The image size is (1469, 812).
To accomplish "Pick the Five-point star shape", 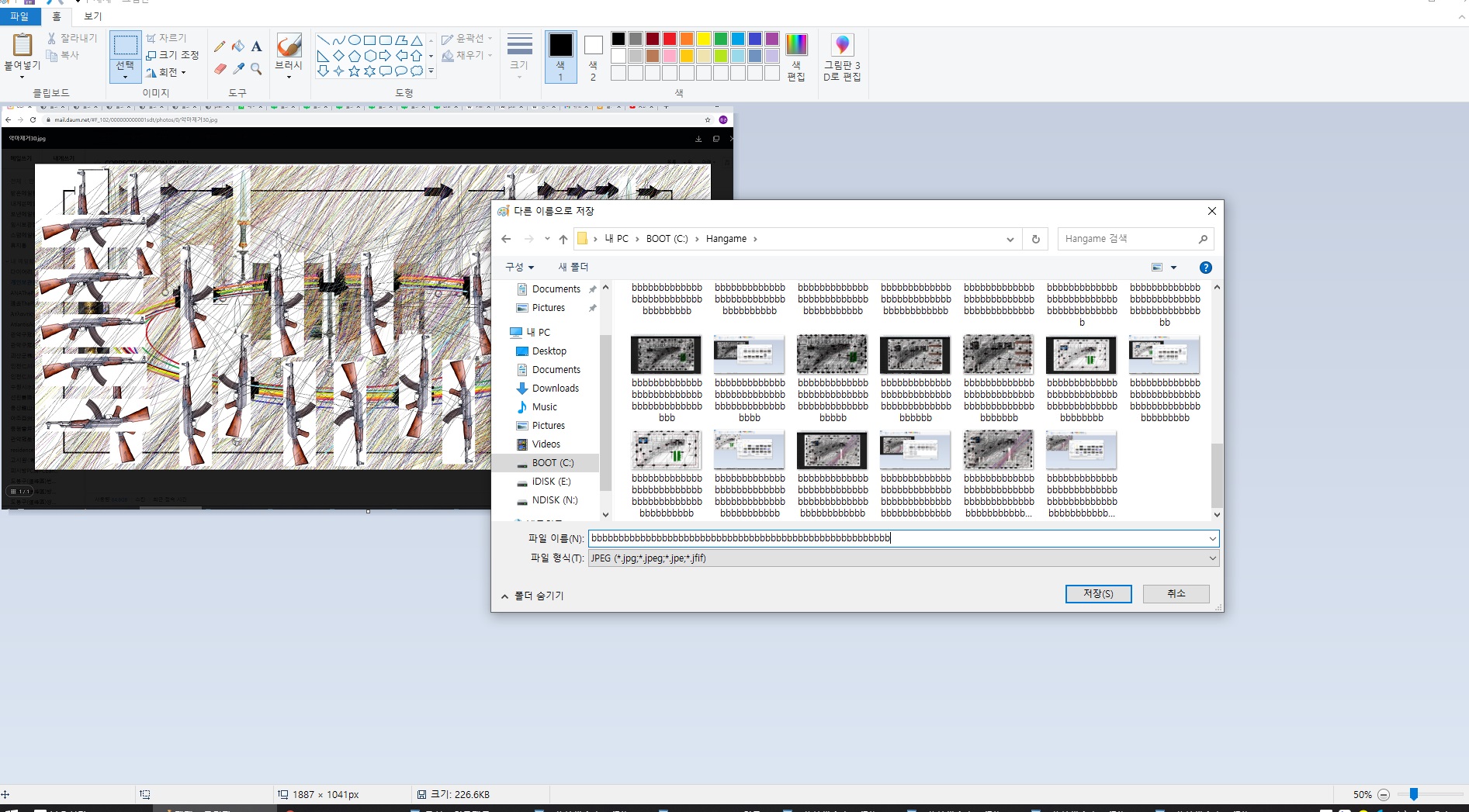I will [x=355, y=71].
